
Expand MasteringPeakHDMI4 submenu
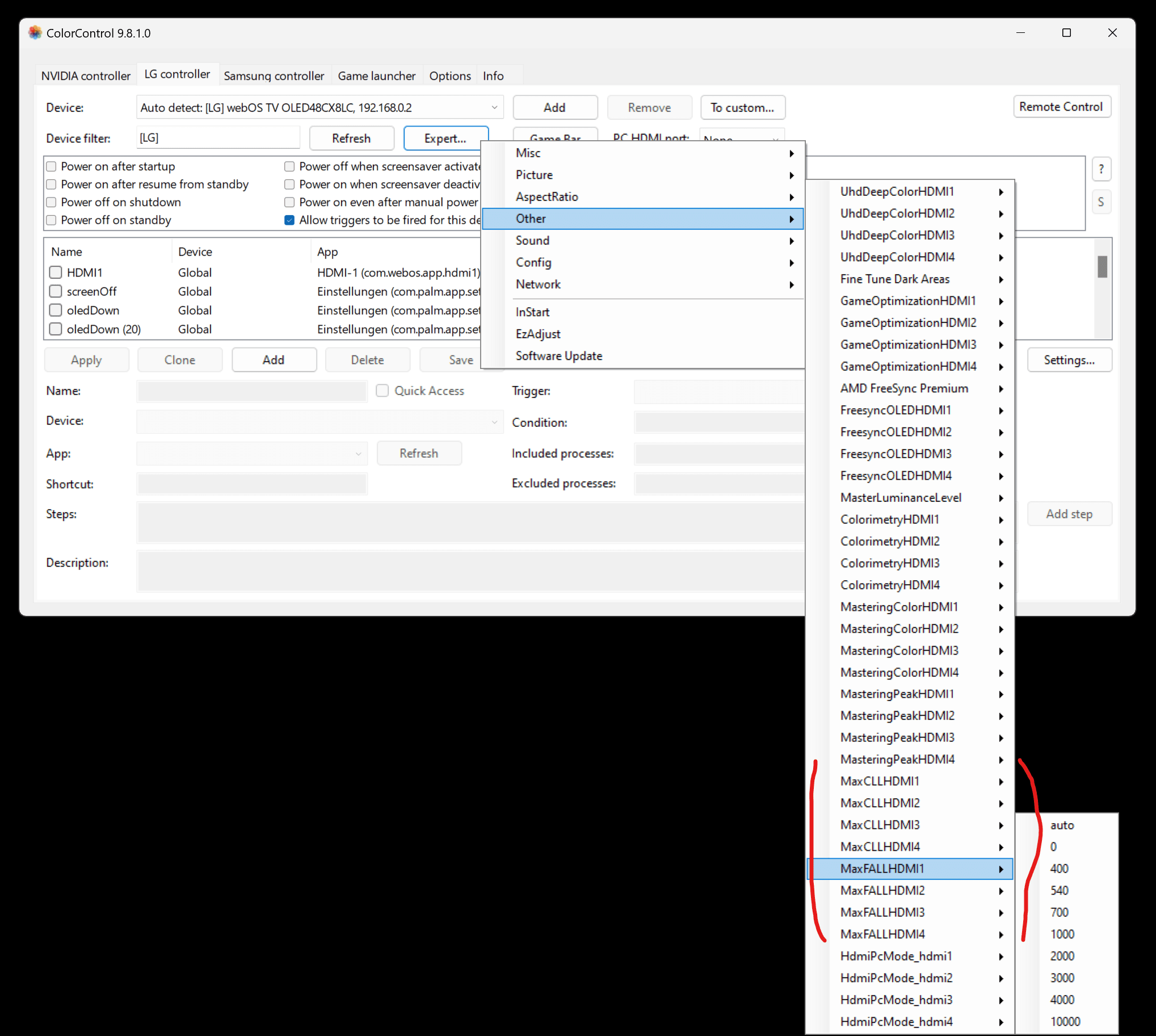click(x=910, y=760)
